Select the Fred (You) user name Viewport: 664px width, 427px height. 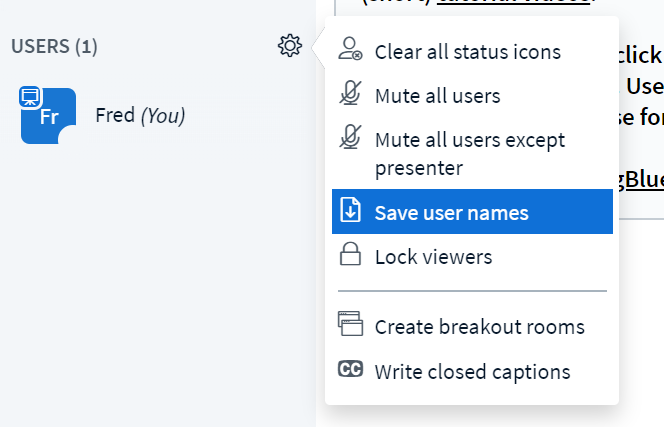click(140, 115)
